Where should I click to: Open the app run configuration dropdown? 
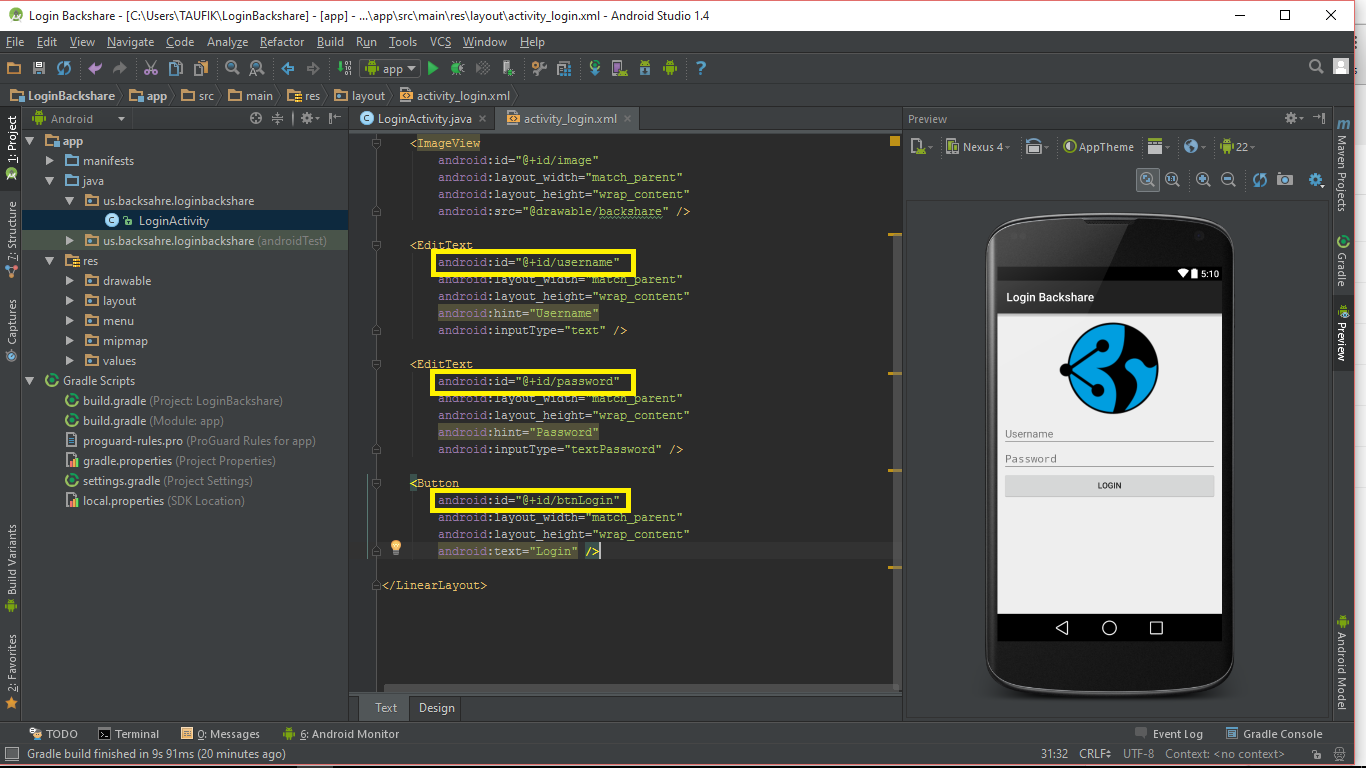(x=391, y=68)
